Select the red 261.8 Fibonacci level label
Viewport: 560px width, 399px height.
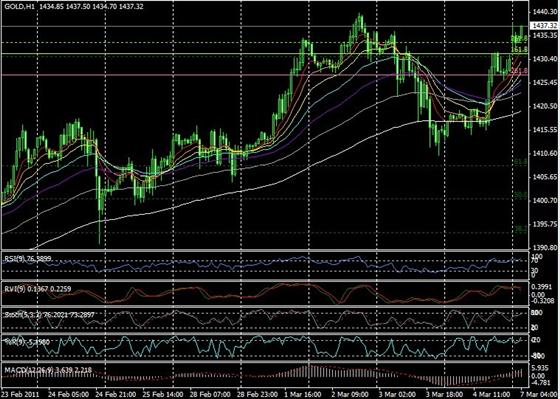[519, 71]
